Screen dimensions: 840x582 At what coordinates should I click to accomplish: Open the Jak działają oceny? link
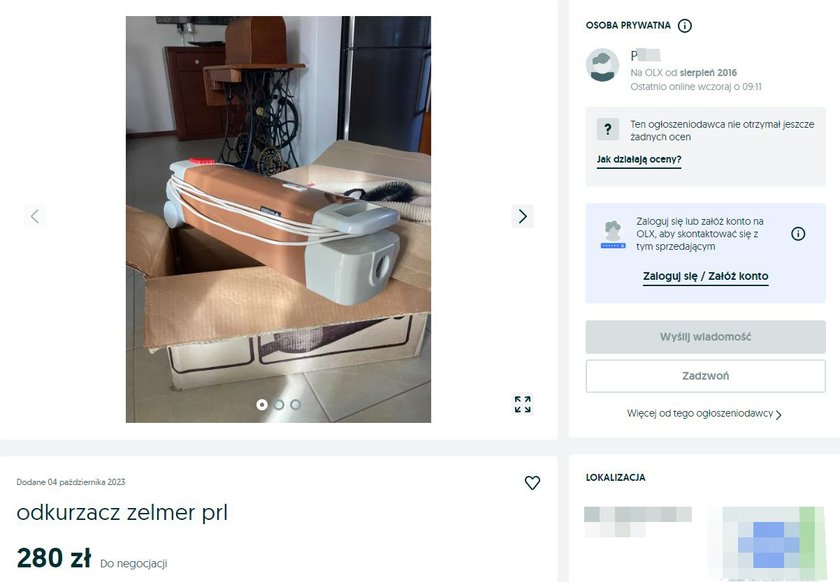pyautogui.click(x=639, y=159)
